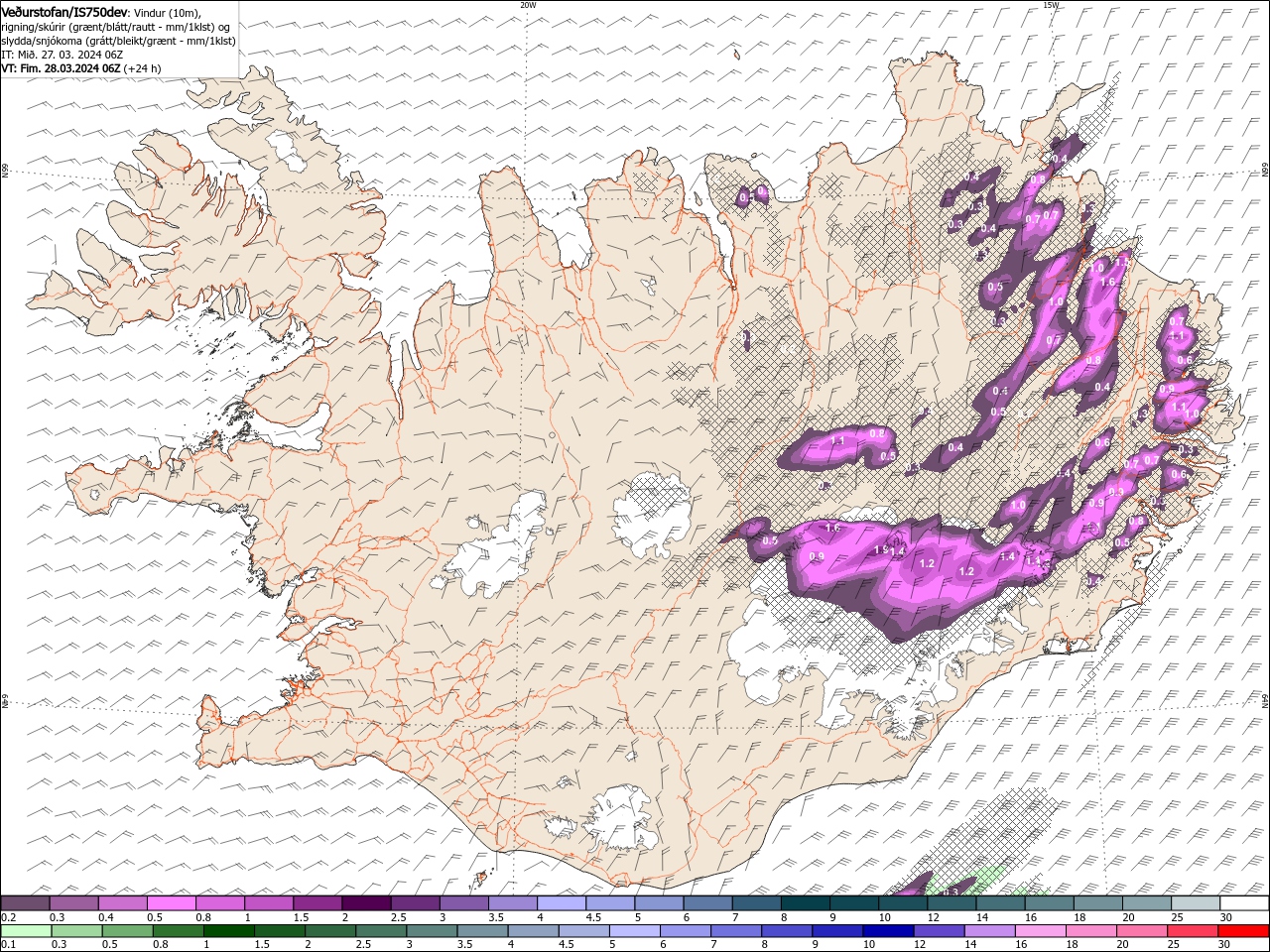Pick the white swatch ending the upper legend
The width and height of the screenshot is (1270, 952).
(1245, 903)
